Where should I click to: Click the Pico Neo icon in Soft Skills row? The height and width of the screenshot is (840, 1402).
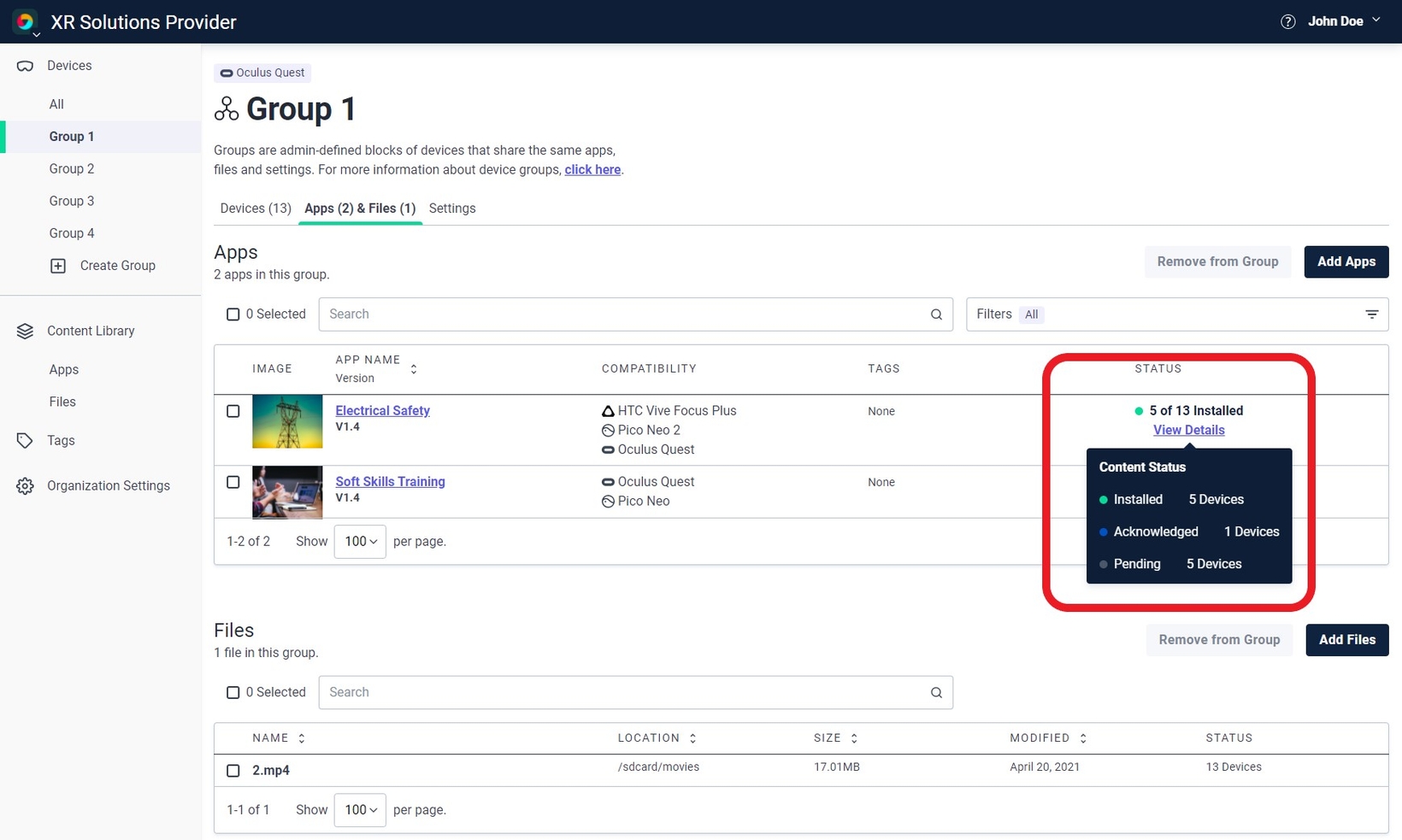tap(608, 502)
